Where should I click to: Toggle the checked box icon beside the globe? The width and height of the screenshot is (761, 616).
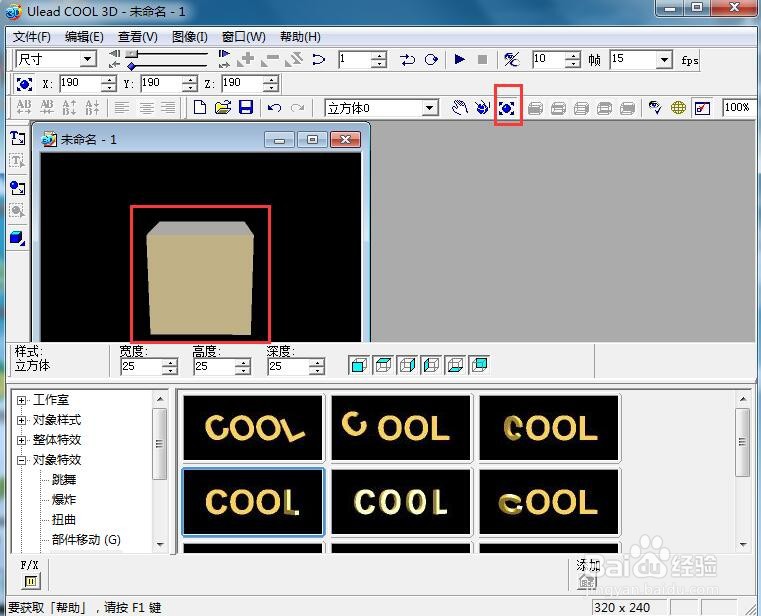(702, 108)
